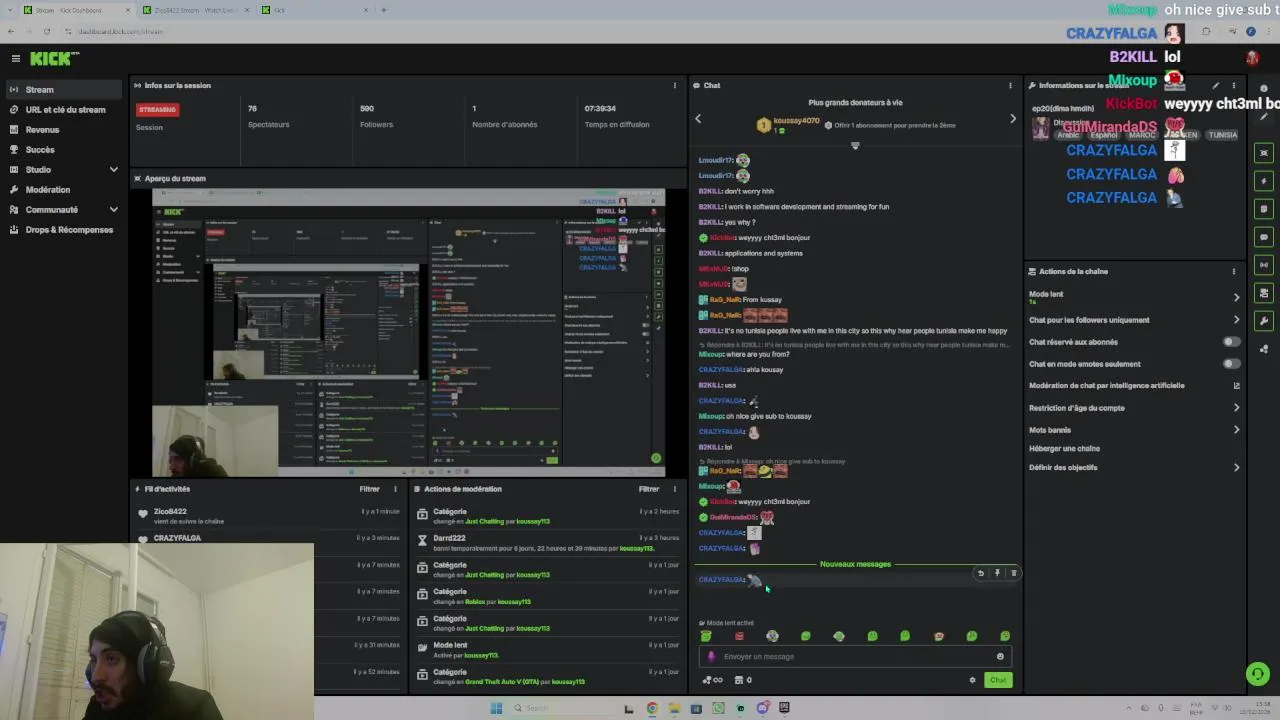Image resolution: width=1280 pixels, height=720 pixels.
Task: Click the Zico8422 activity entry
Action: tap(265, 516)
